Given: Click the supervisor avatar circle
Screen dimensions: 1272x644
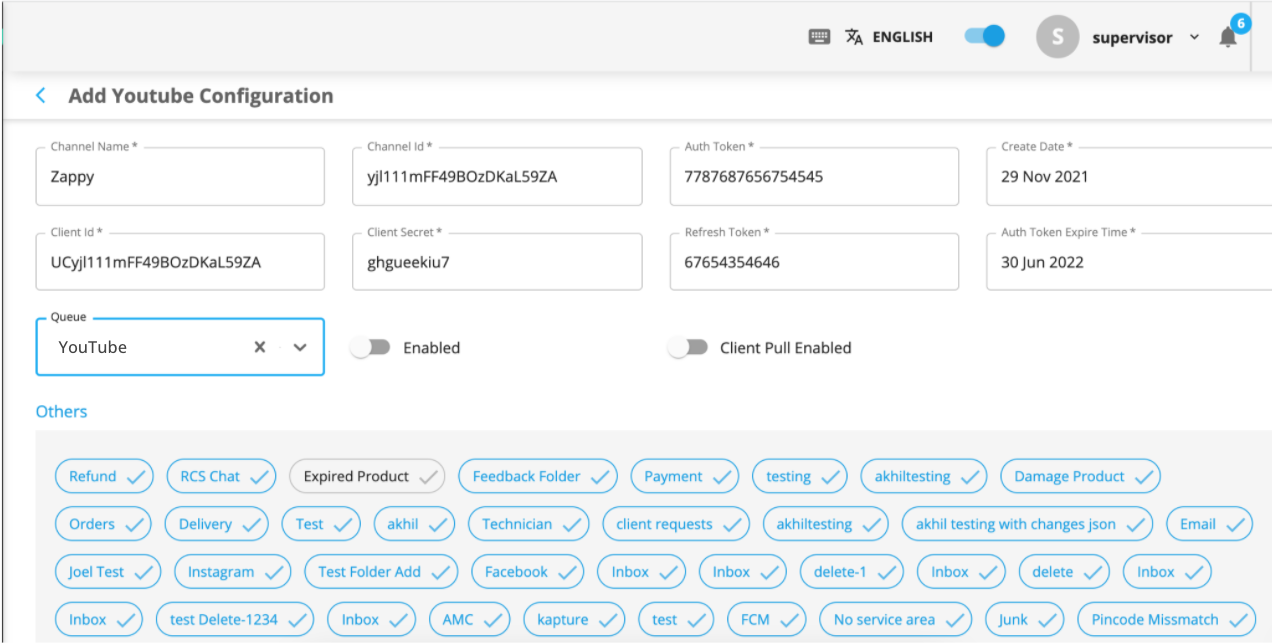Looking at the screenshot, I should click(x=1058, y=37).
